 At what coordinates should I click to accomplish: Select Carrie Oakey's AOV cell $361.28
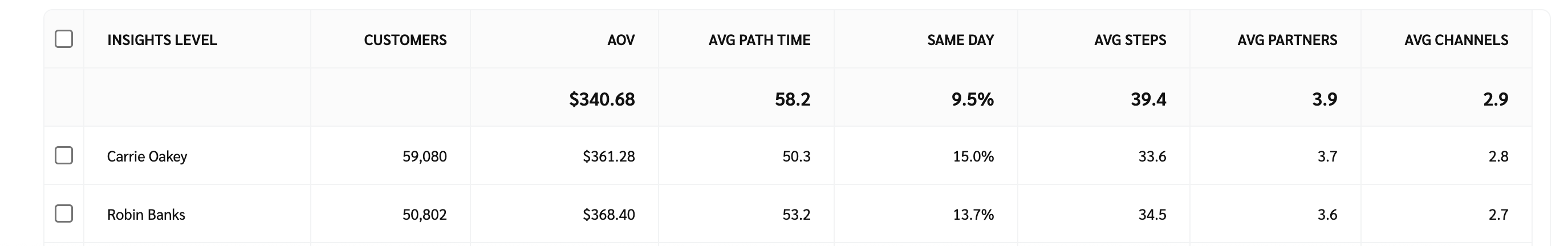(x=608, y=156)
